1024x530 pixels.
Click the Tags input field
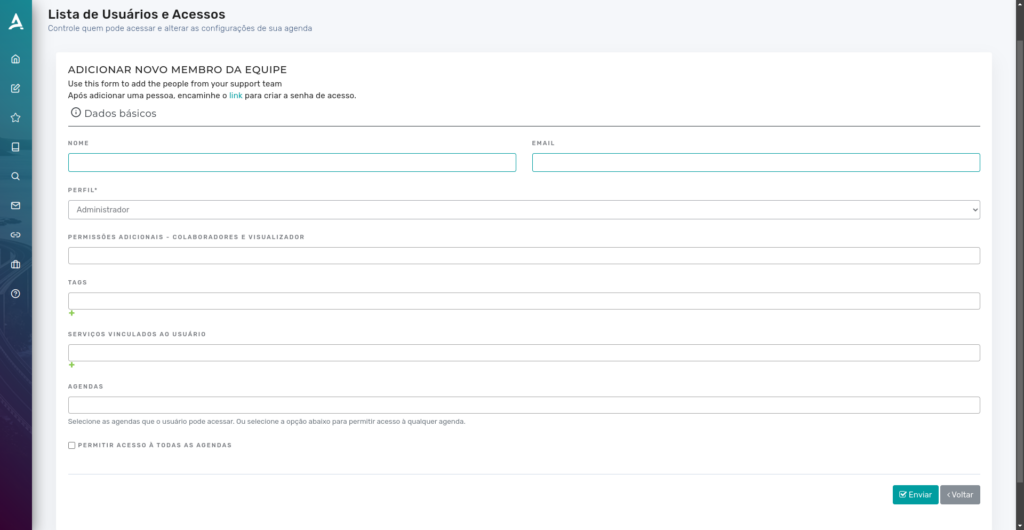(524, 301)
